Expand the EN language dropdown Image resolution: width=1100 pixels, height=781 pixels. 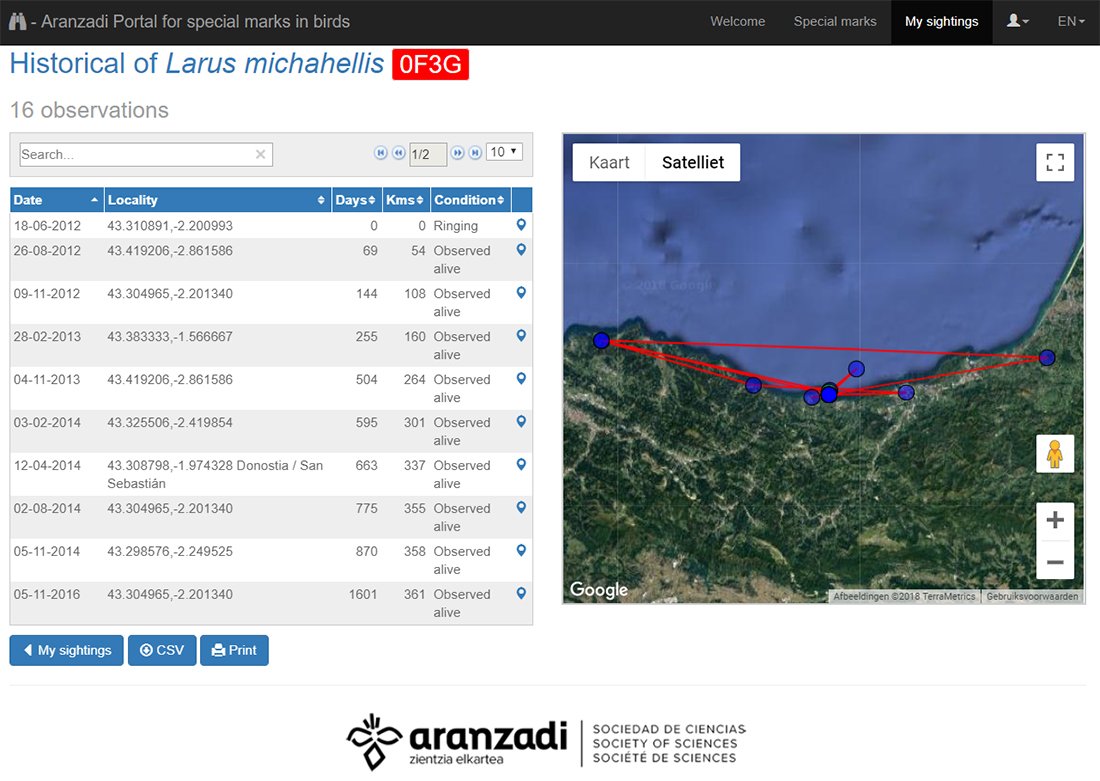coord(1070,21)
